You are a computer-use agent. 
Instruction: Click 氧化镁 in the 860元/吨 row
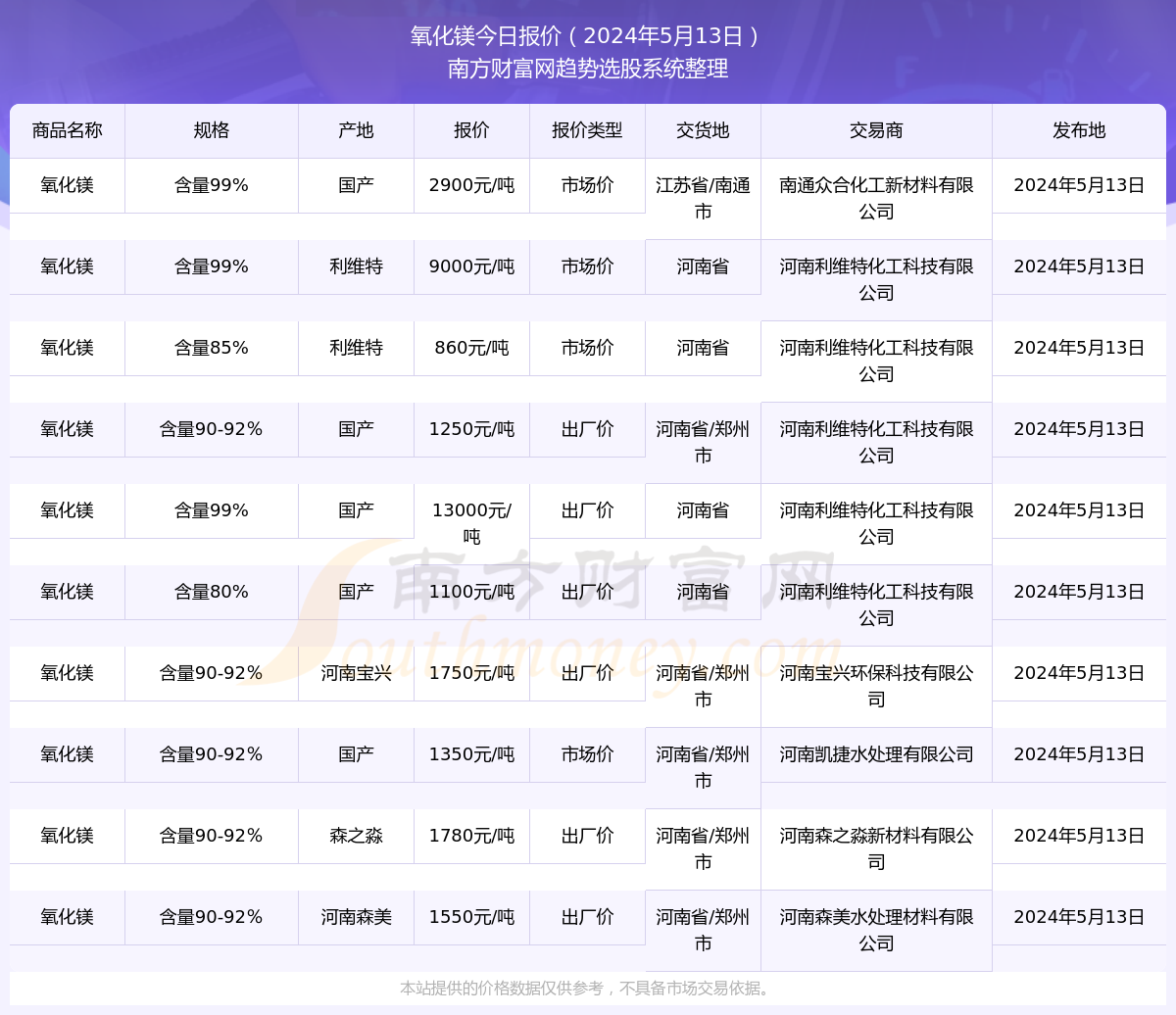point(67,348)
